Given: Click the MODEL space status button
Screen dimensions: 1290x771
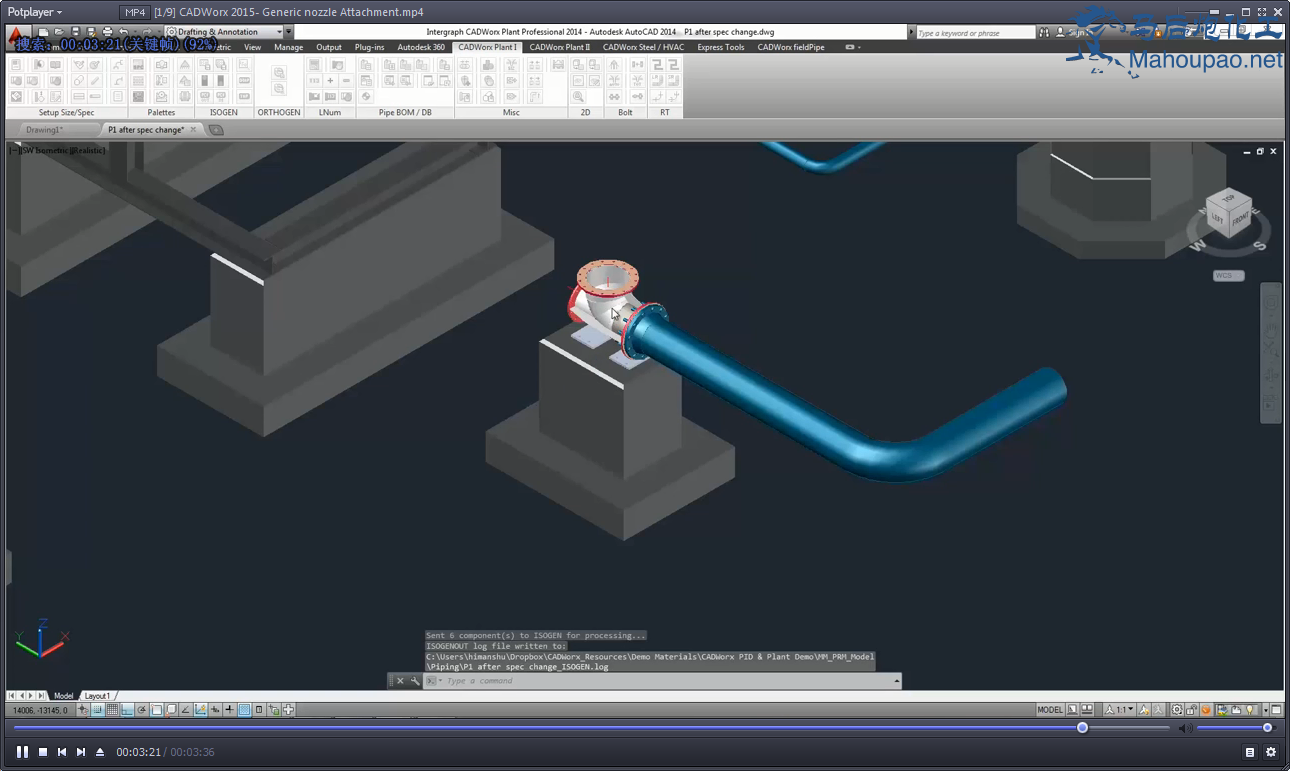Looking at the screenshot, I should coord(1050,710).
